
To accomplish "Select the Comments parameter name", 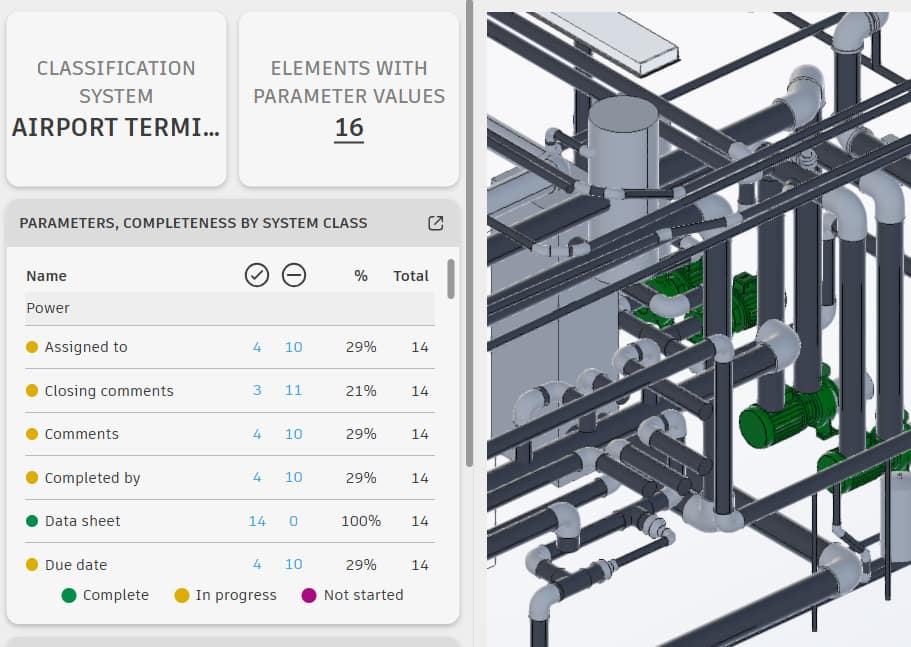I will coord(82,434).
